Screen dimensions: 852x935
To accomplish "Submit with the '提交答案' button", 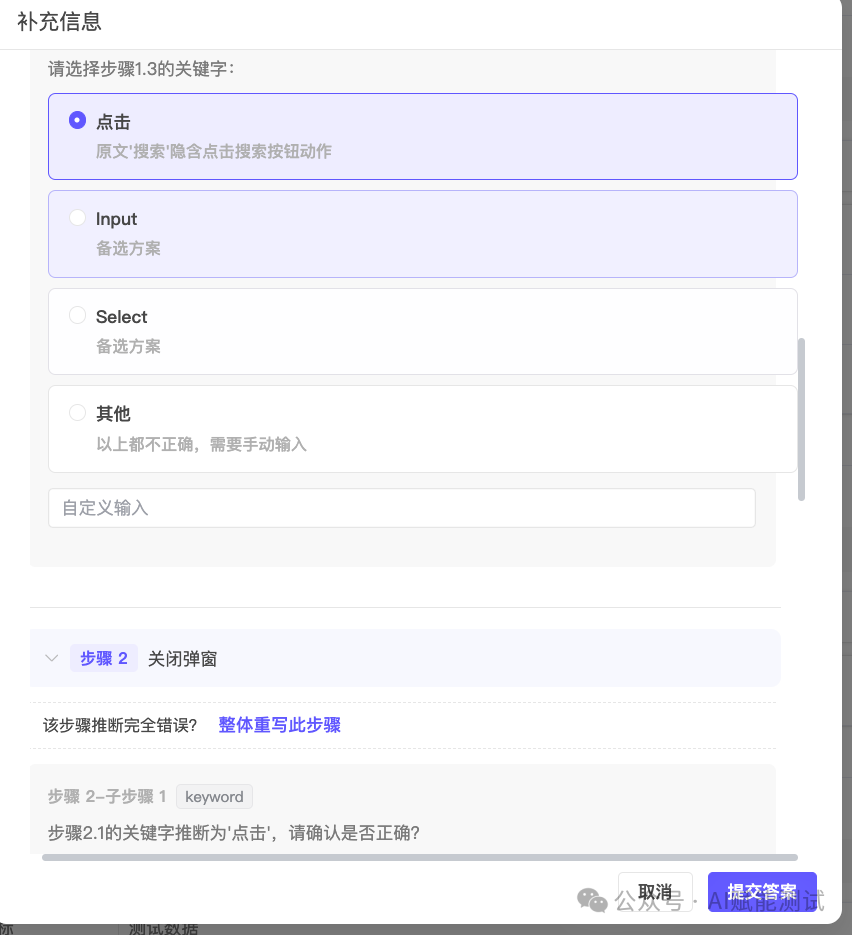I will [761, 892].
